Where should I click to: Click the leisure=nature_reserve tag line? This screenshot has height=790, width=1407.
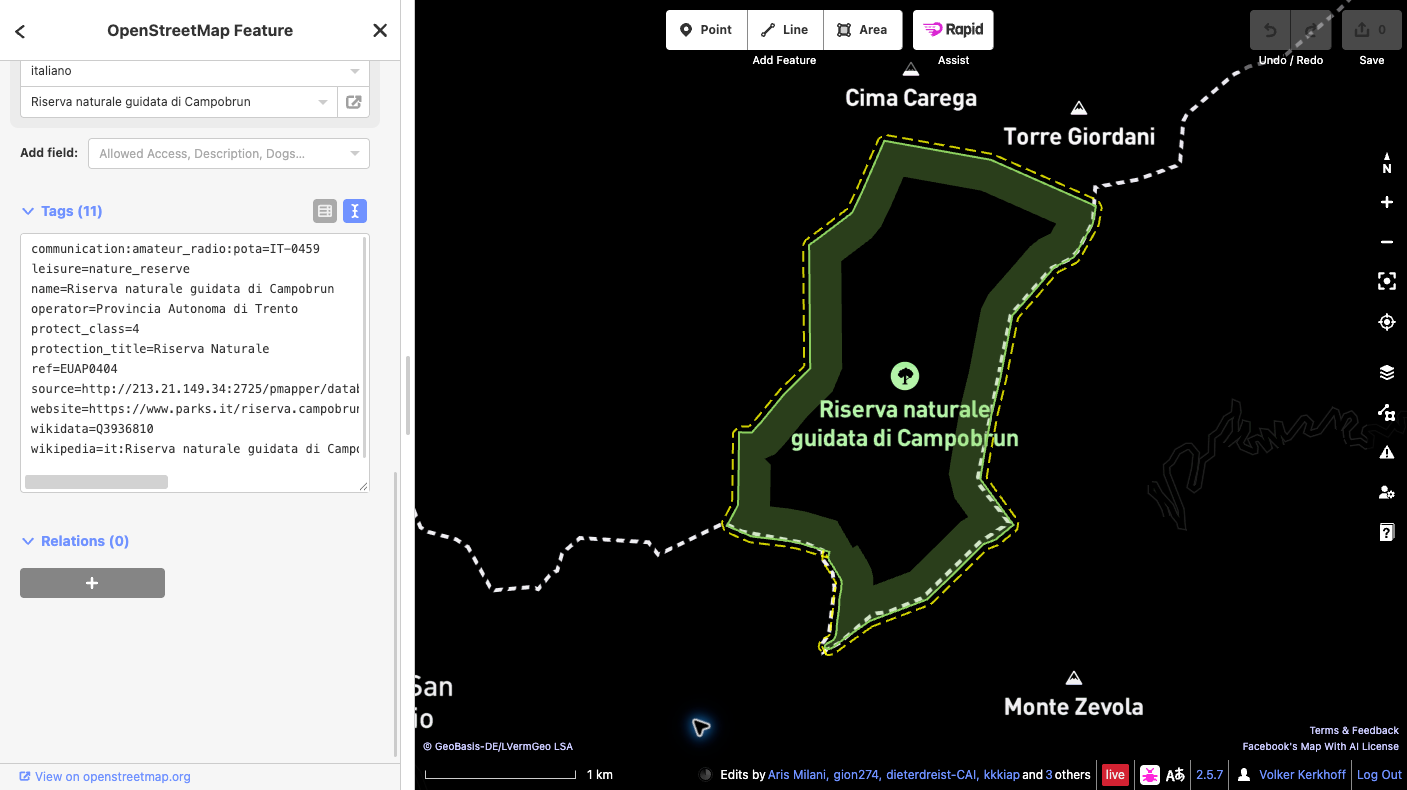110,269
